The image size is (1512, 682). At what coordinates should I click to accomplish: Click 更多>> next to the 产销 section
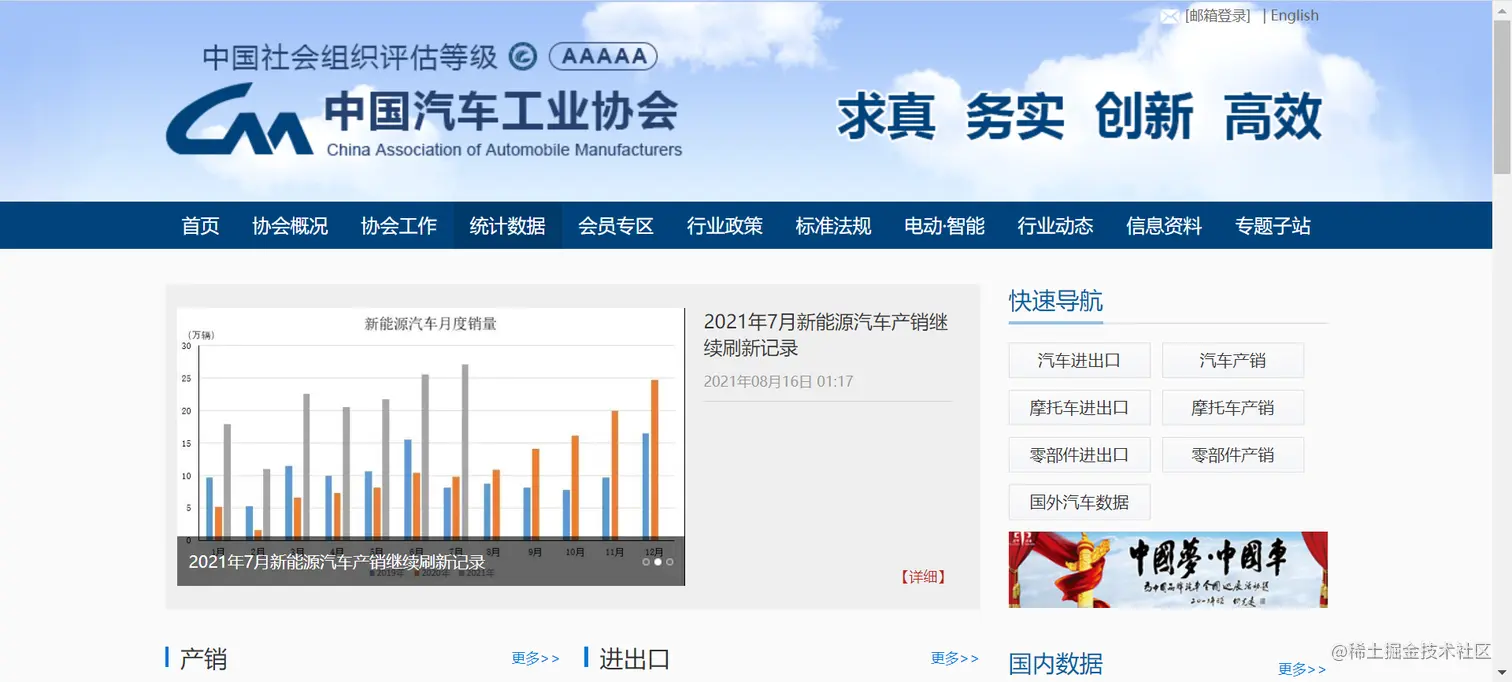pyautogui.click(x=534, y=657)
